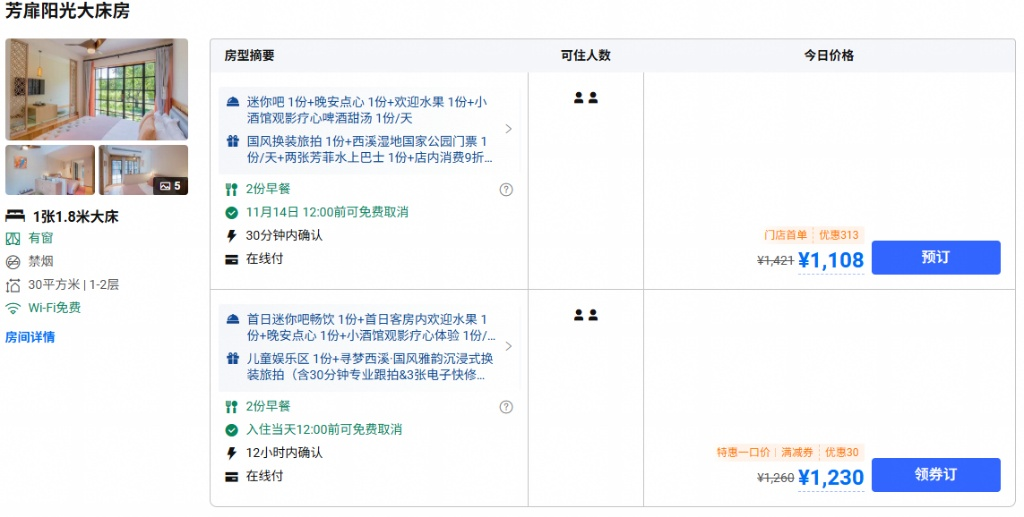1024x517 pixels.
Task: Click the no-smoking icon beside 禁烟
Action: tap(13, 262)
